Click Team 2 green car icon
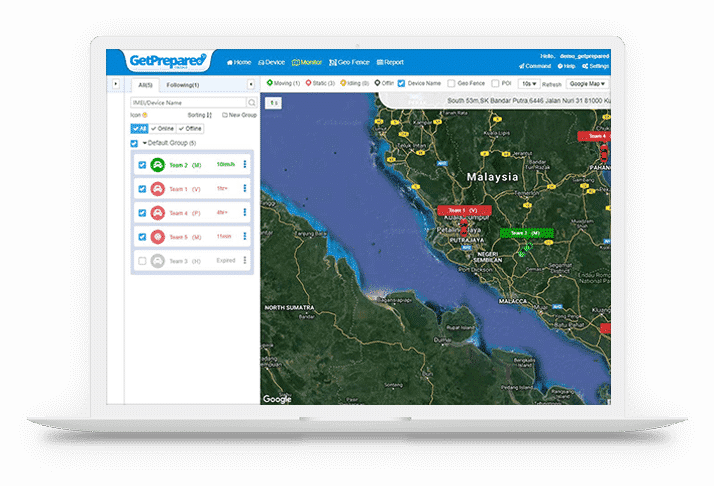Screen dimensions: 714x486 pyautogui.click(x=158, y=164)
